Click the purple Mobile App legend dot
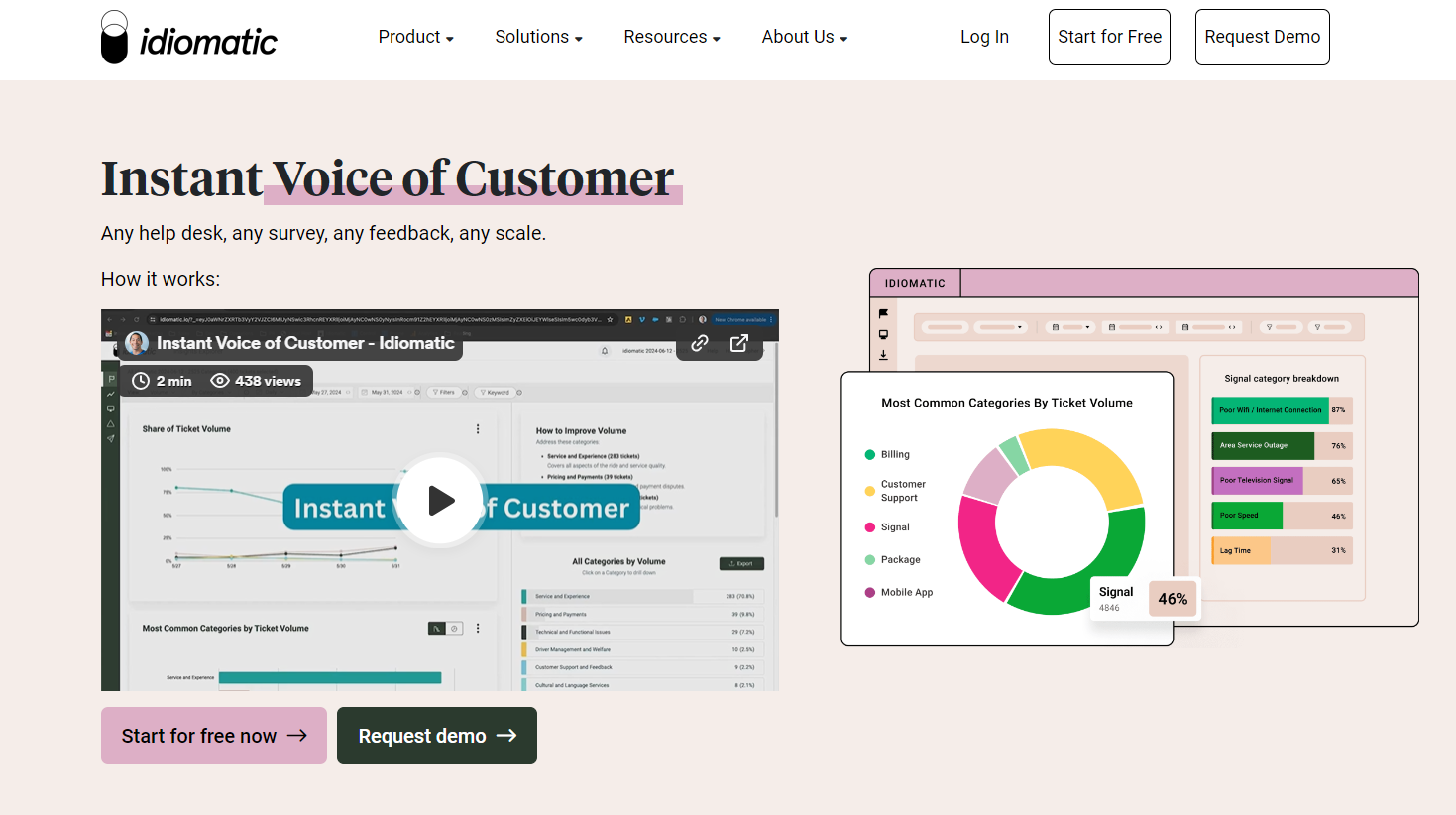 coord(870,593)
